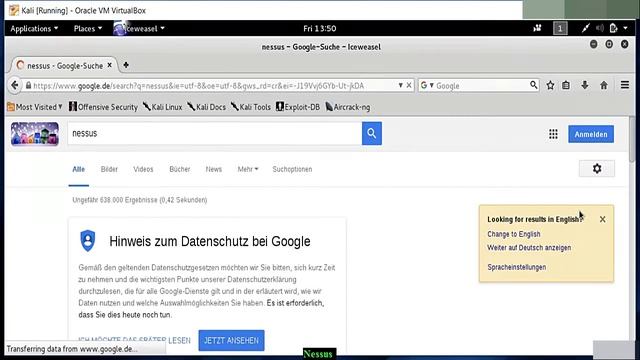Click the JETZT ANSEHEN button

coord(231,340)
